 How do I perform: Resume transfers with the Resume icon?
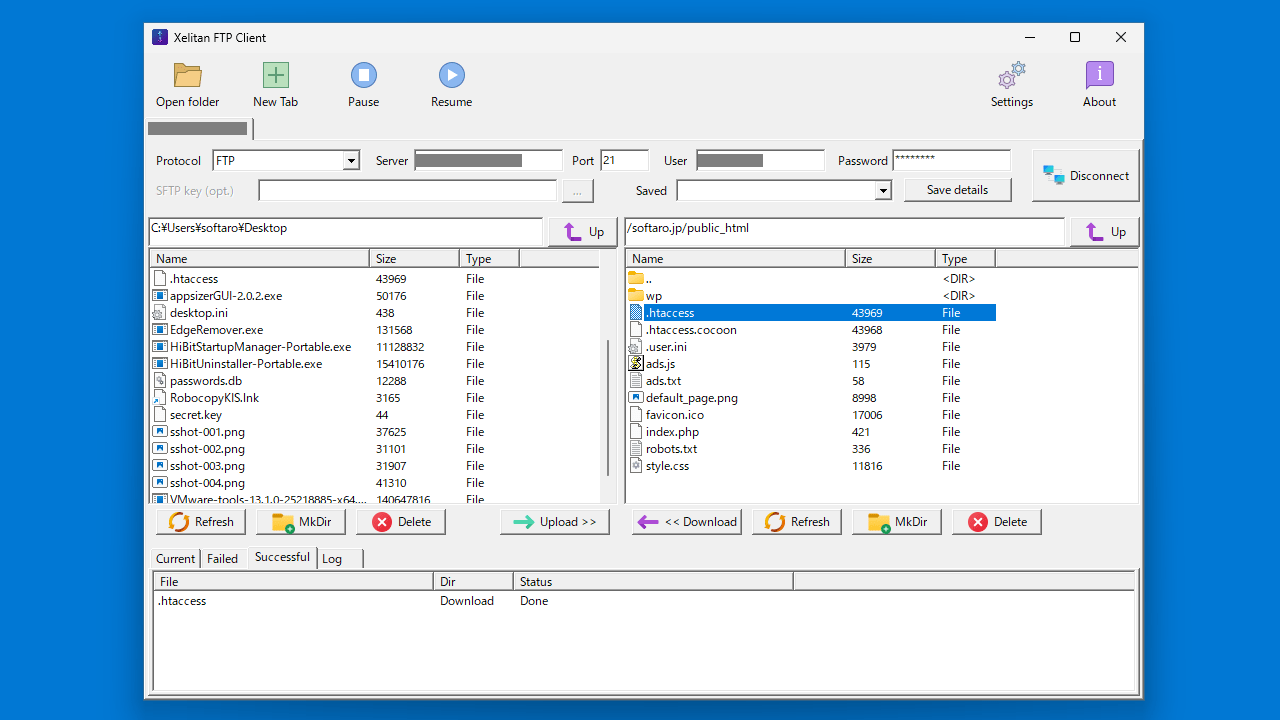[x=451, y=76]
